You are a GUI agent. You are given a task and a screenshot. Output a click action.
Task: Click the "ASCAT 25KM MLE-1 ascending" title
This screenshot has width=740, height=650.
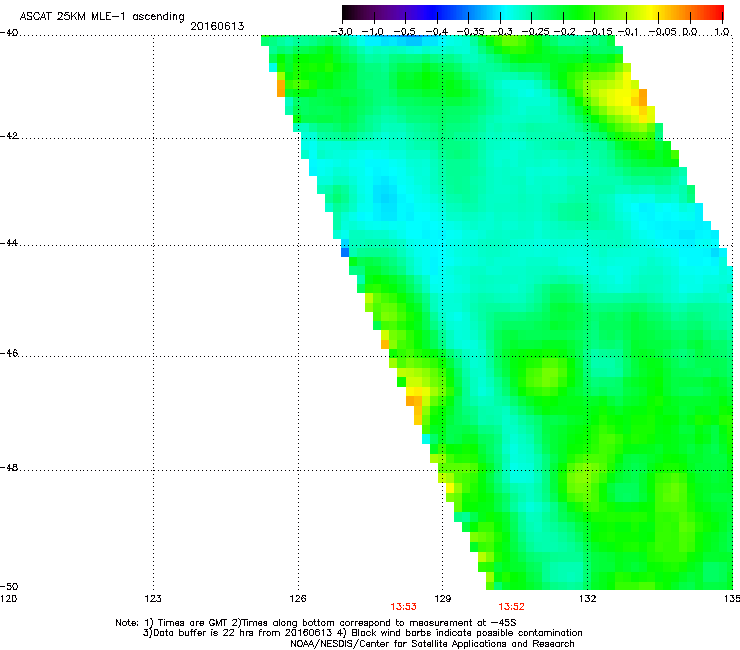point(102,16)
